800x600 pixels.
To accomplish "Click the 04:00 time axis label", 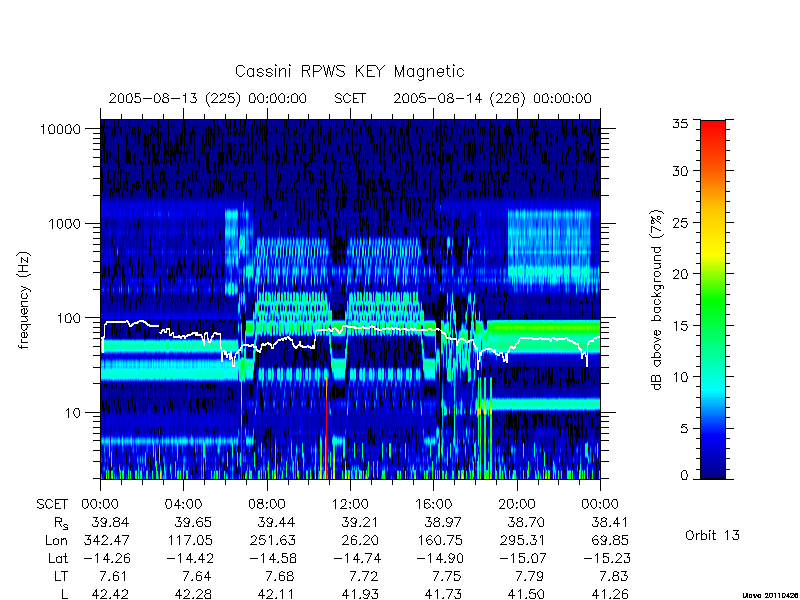I will 183,505.
